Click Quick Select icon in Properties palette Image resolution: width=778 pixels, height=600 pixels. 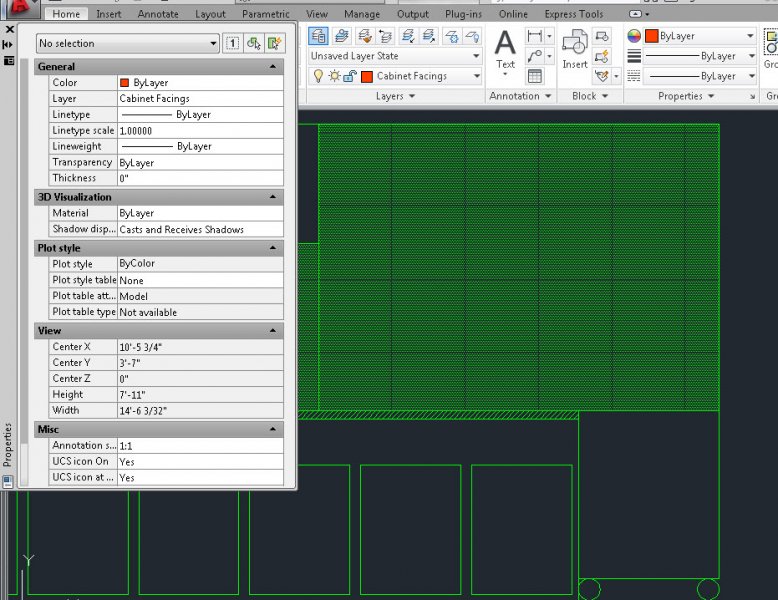(275, 44)
